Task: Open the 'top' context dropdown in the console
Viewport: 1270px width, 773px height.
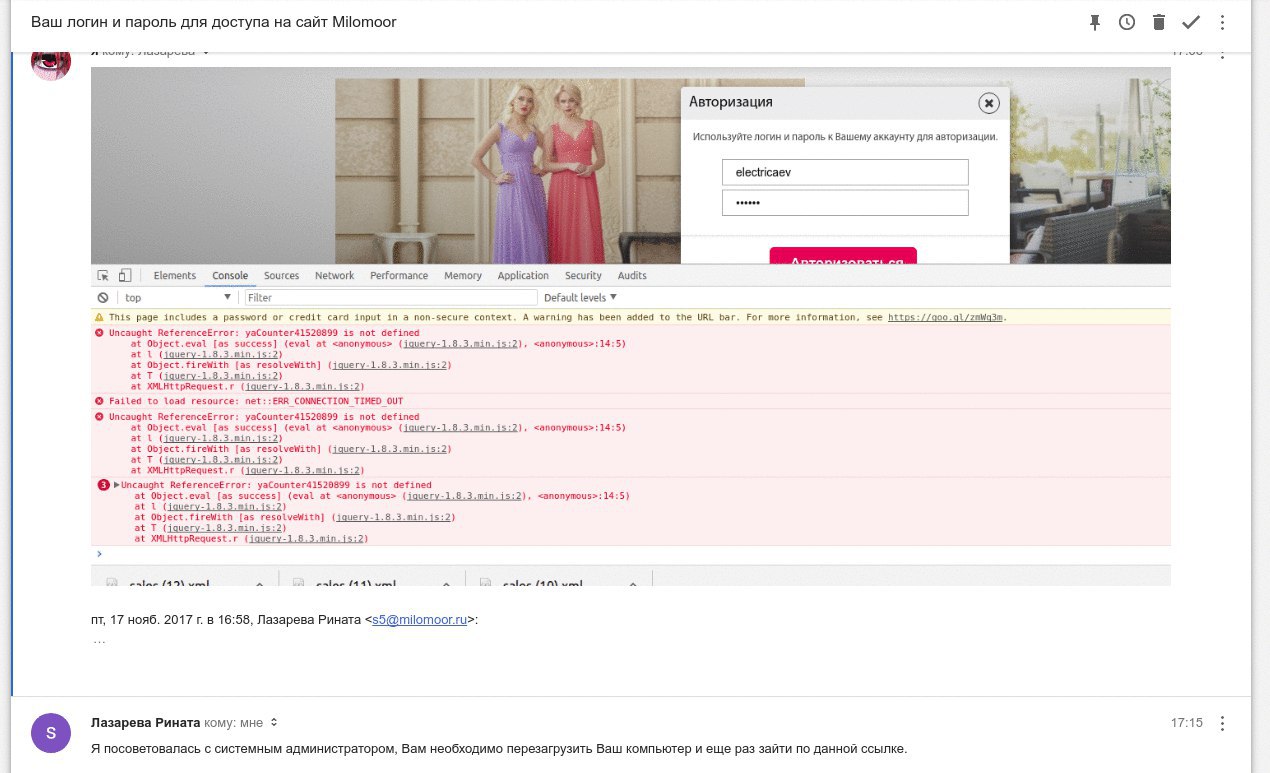Action: (x=177, y=298)
